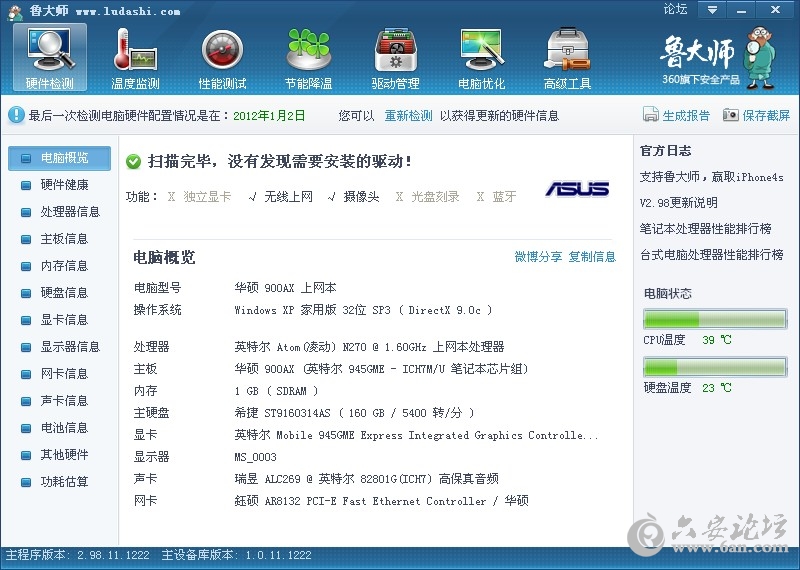The image size is (800, 570).
Task: Open 高级工具 advanced tools icon
Action: click(x=567, y=57)
